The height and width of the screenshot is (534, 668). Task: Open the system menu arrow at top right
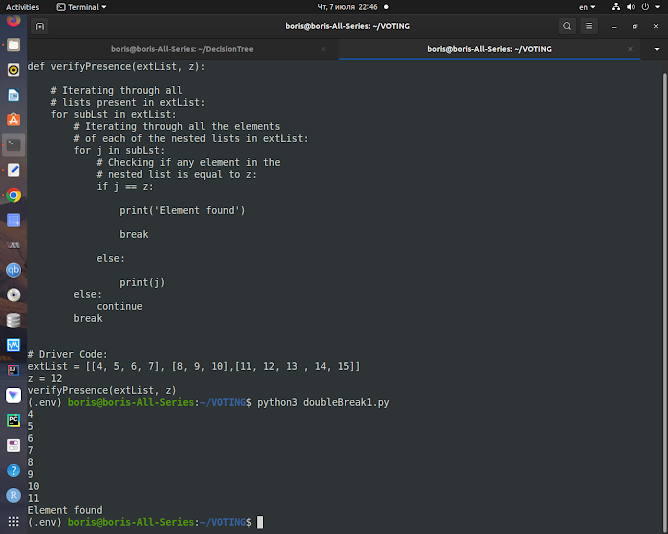657,7
